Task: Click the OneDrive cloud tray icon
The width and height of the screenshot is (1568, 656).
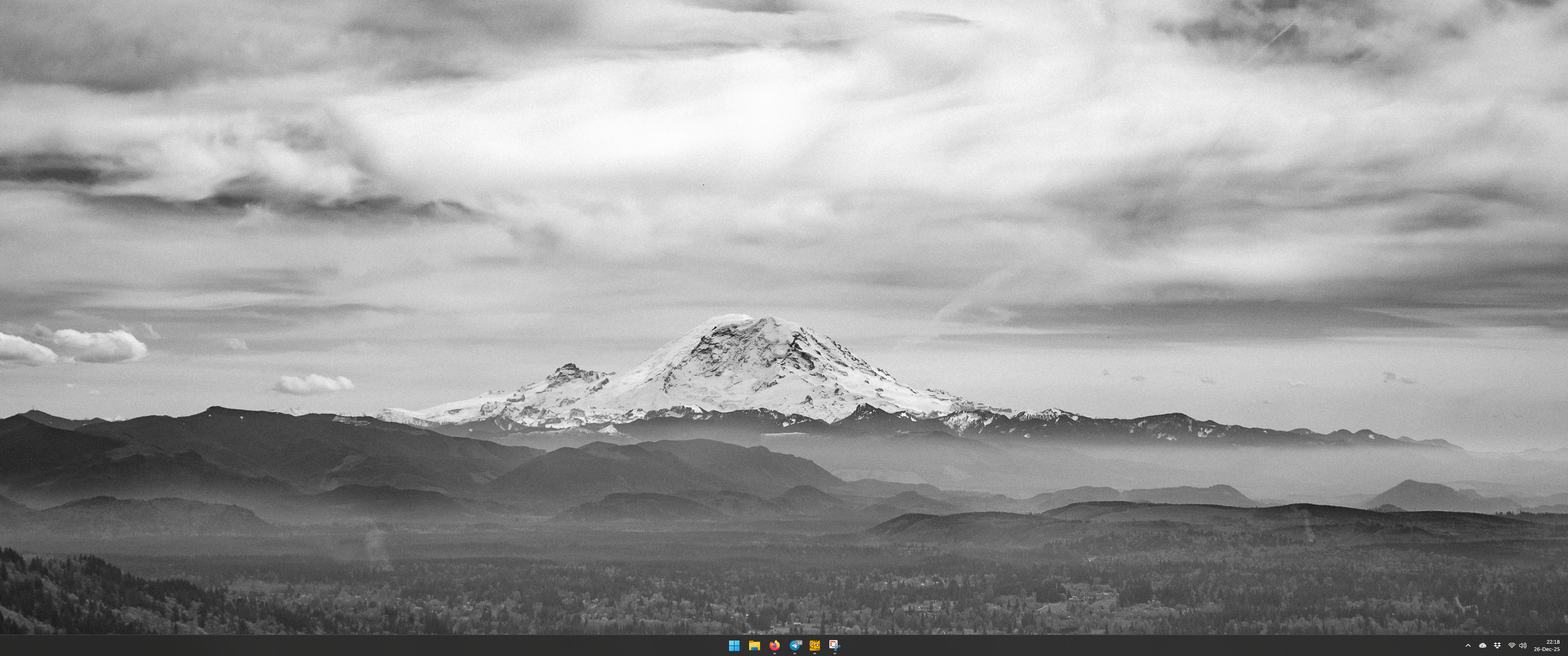Action: coord(1483,646)
